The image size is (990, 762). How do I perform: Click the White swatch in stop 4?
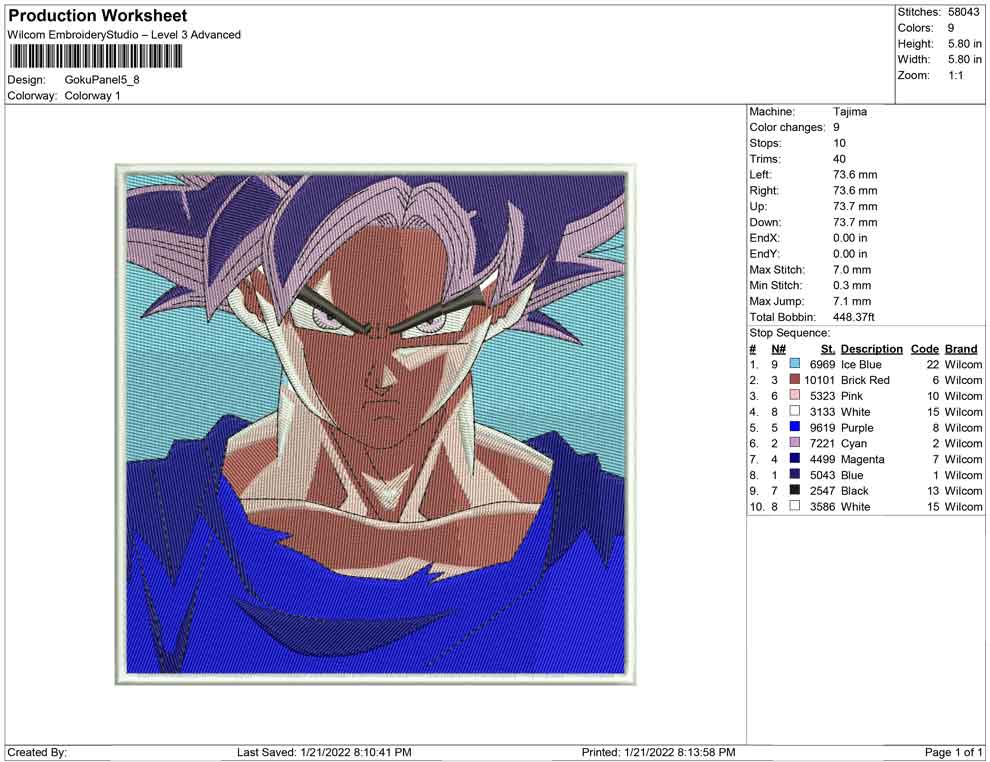(795, 411)
